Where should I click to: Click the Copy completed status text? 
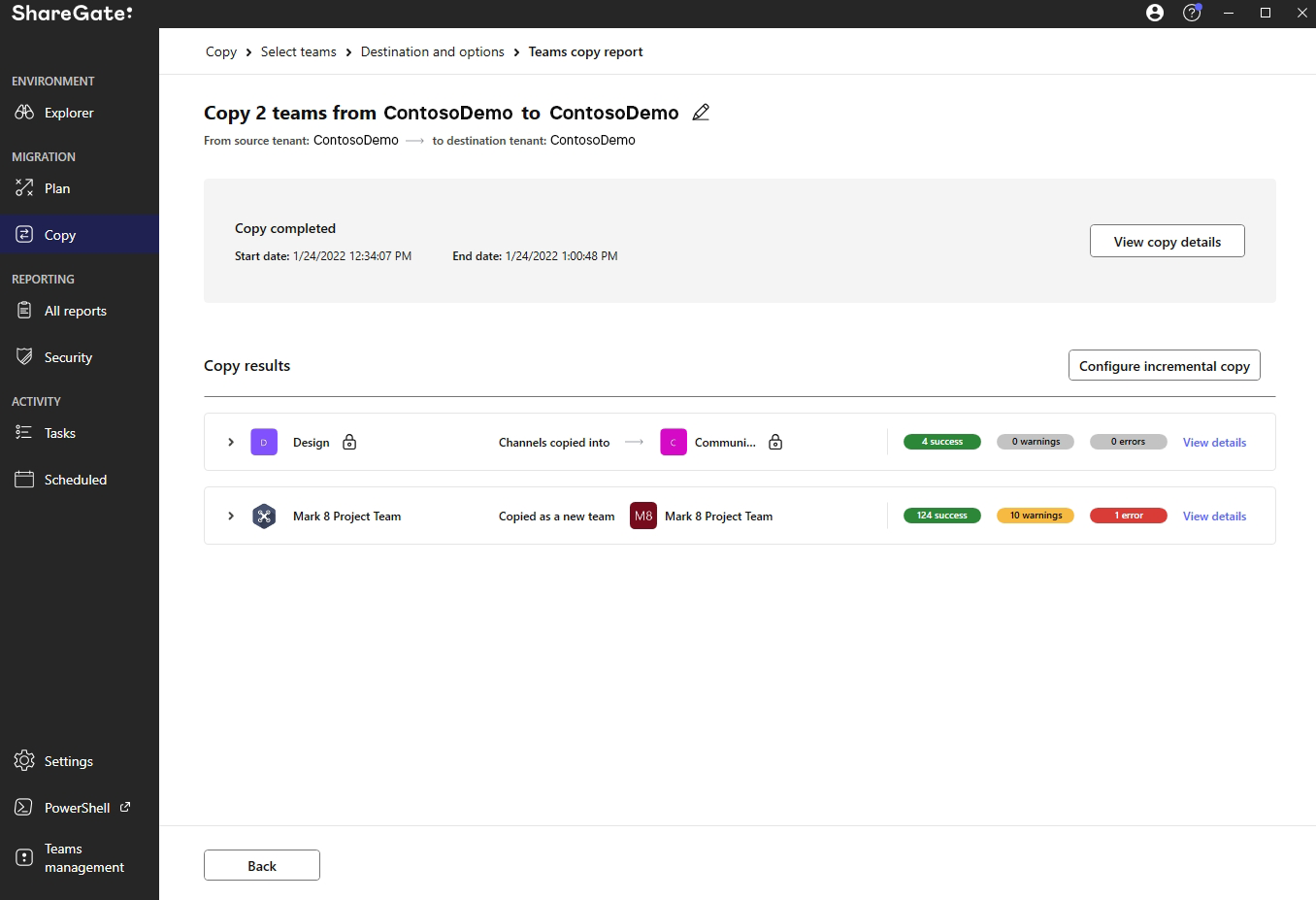pos(285,228)
